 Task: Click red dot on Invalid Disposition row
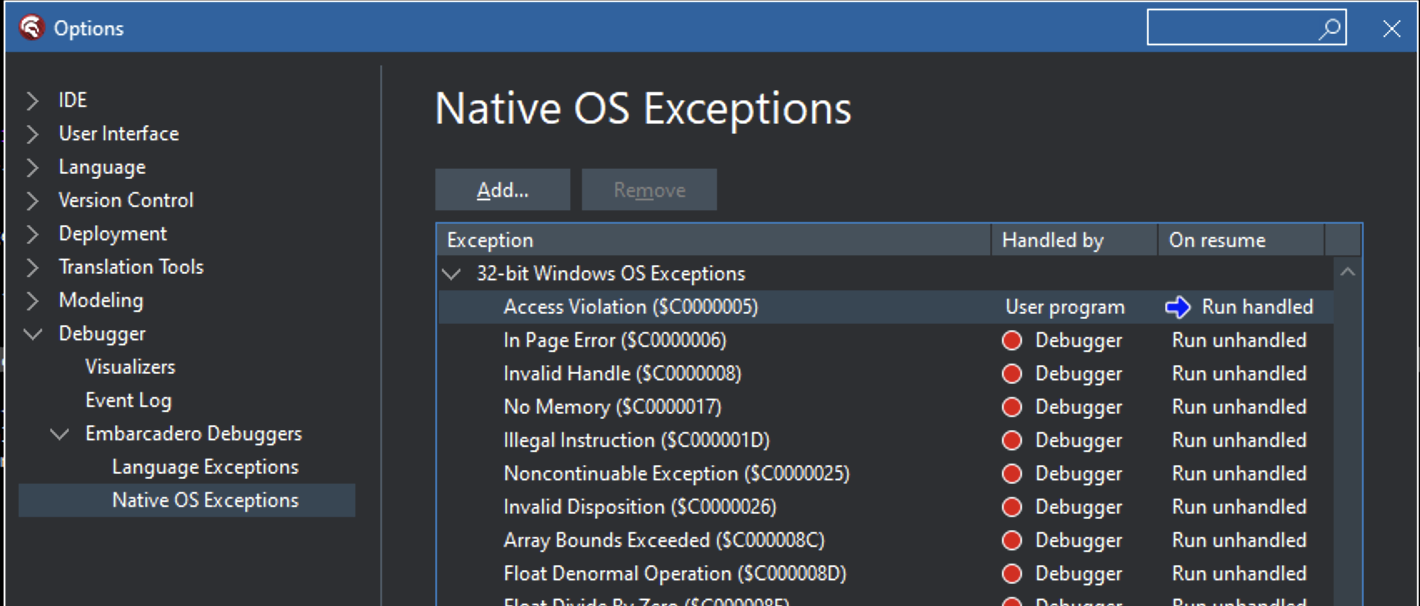click(1012, 507)
